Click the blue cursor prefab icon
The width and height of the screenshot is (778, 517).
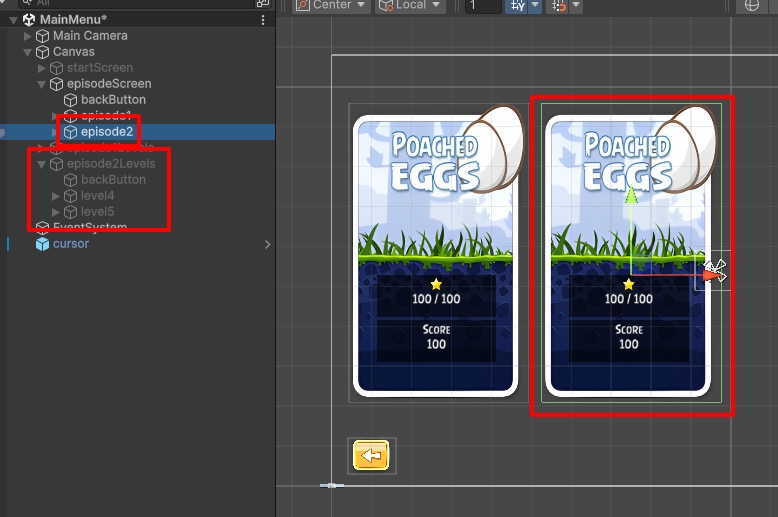pyautogui.click(x=43, y=244)
